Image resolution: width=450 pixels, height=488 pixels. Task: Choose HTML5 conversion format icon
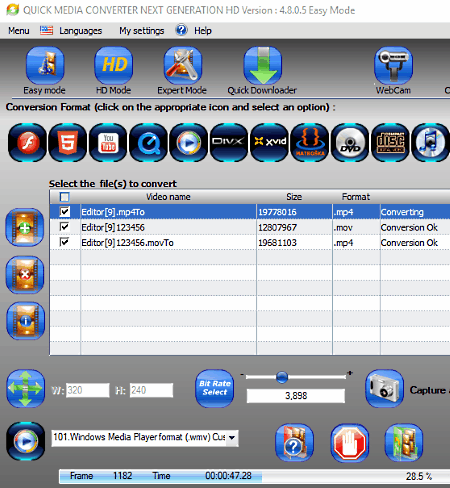tap(68, 143)
